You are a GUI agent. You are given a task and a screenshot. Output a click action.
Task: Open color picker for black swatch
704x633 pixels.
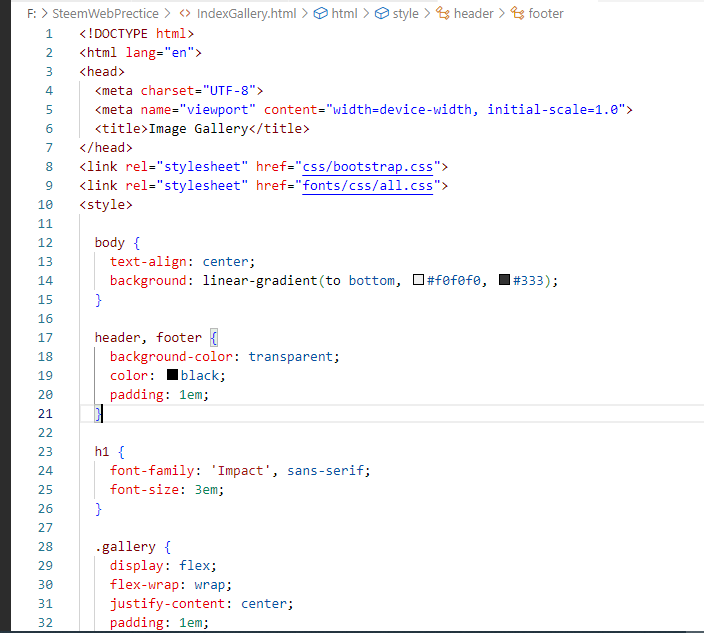pyautogui.click(x=172, y=375)
